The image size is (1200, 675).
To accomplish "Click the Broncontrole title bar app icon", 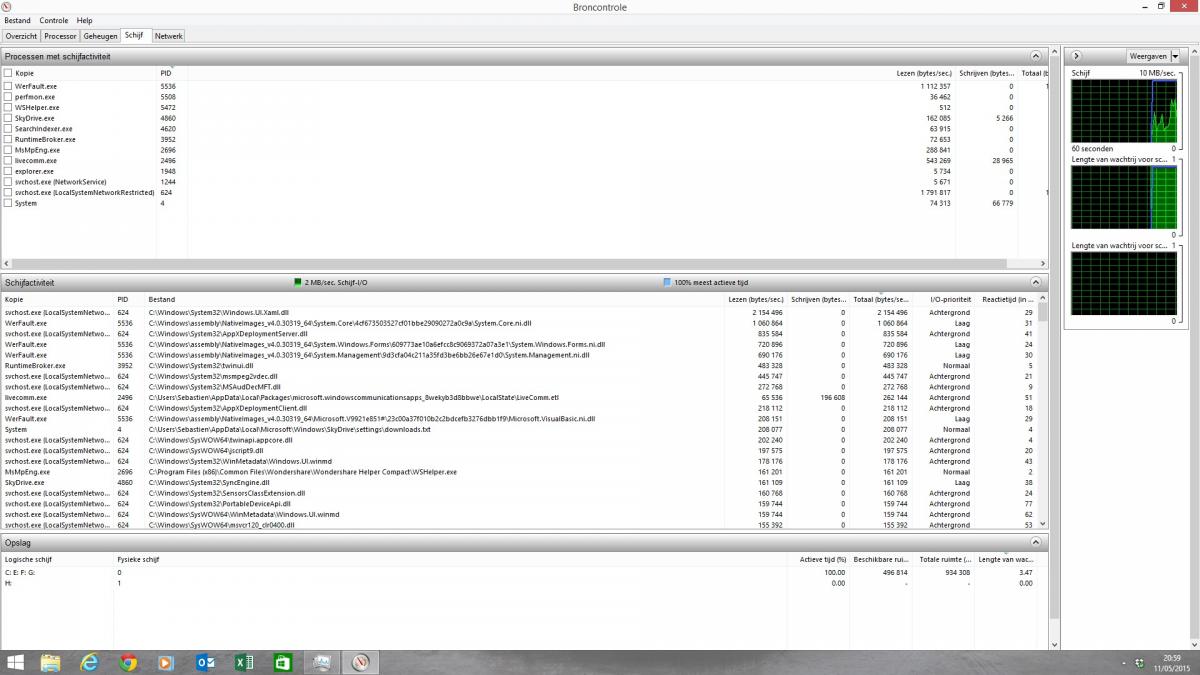I will pos(8,6).
